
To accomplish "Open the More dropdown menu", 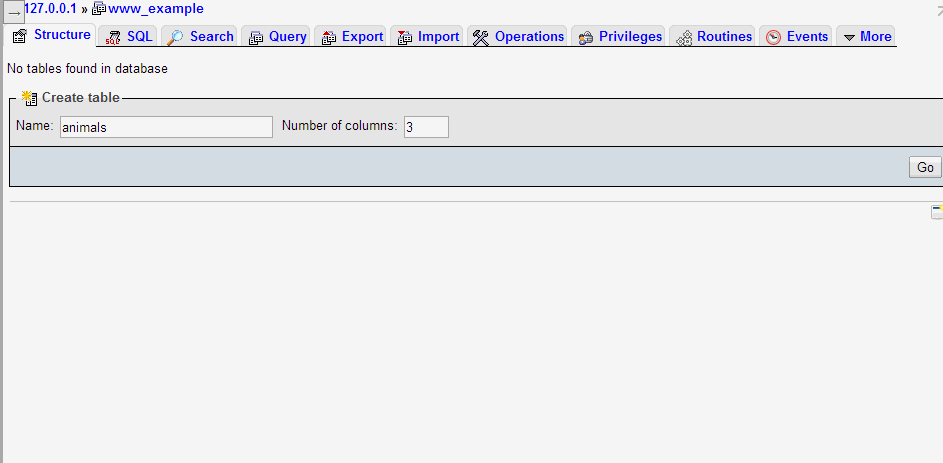I will [866, 37].
